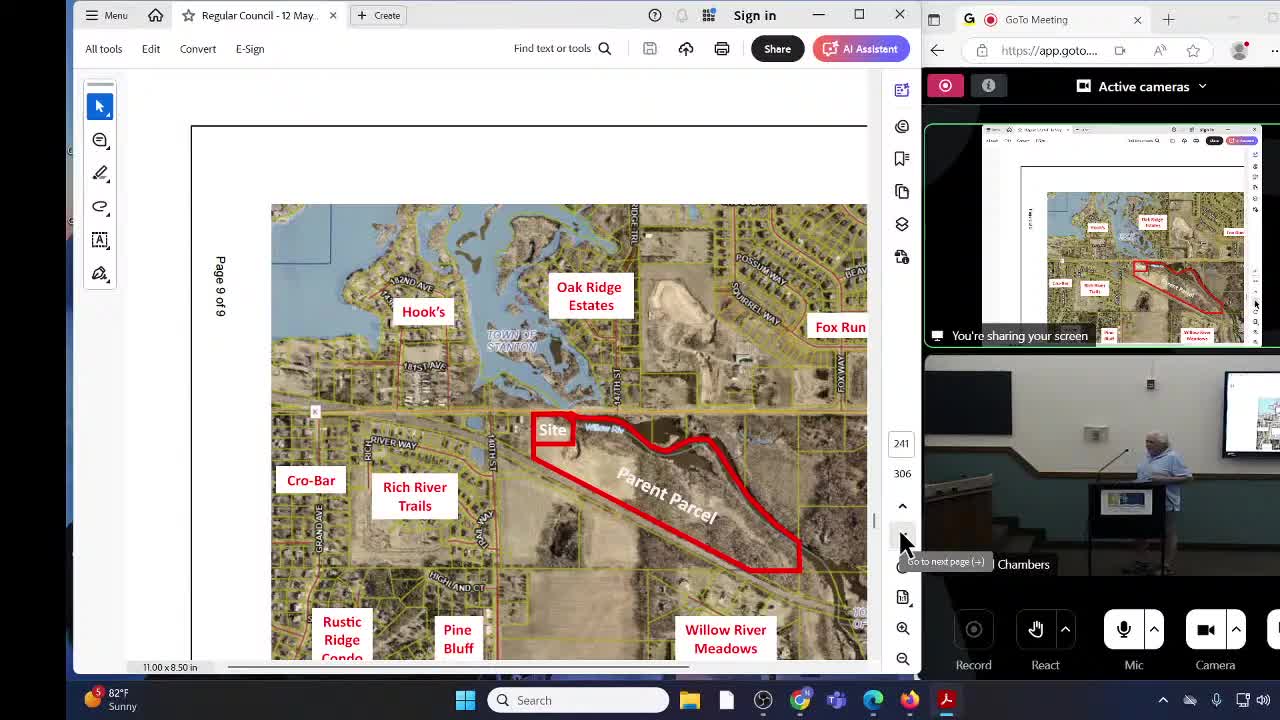Expand the Mic options chevron
The width and height of the screenshot is (1280, 720).
click(1154, 629)
